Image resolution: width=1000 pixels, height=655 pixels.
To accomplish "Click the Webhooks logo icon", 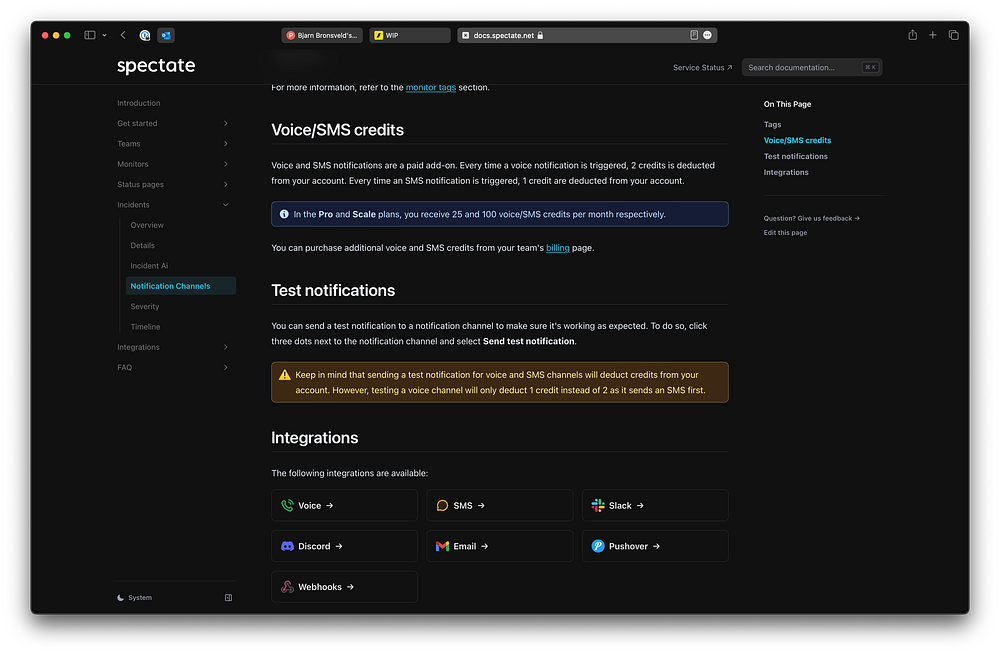I will click(x=287, y=587).
